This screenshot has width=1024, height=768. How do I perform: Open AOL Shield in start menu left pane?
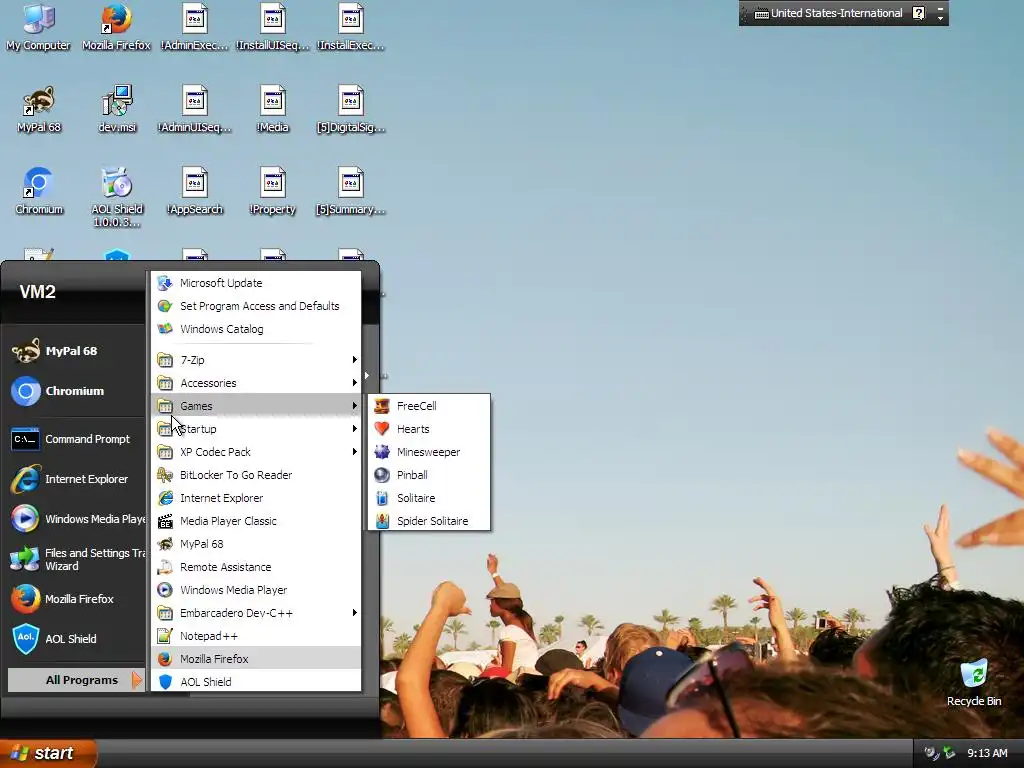click(x=75, y=639)
